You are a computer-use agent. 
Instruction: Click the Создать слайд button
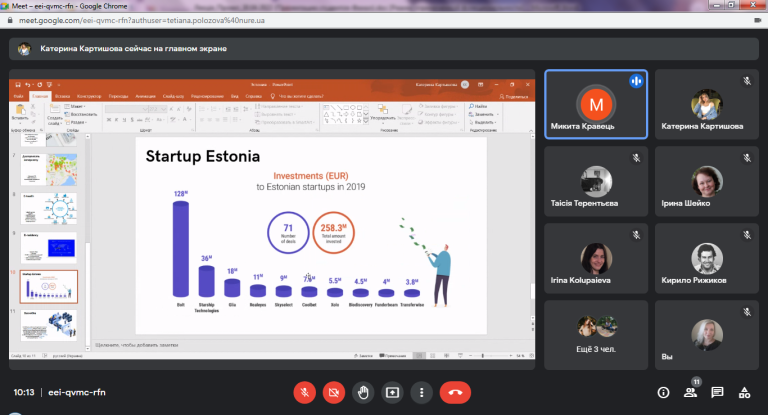coord(54,114)
